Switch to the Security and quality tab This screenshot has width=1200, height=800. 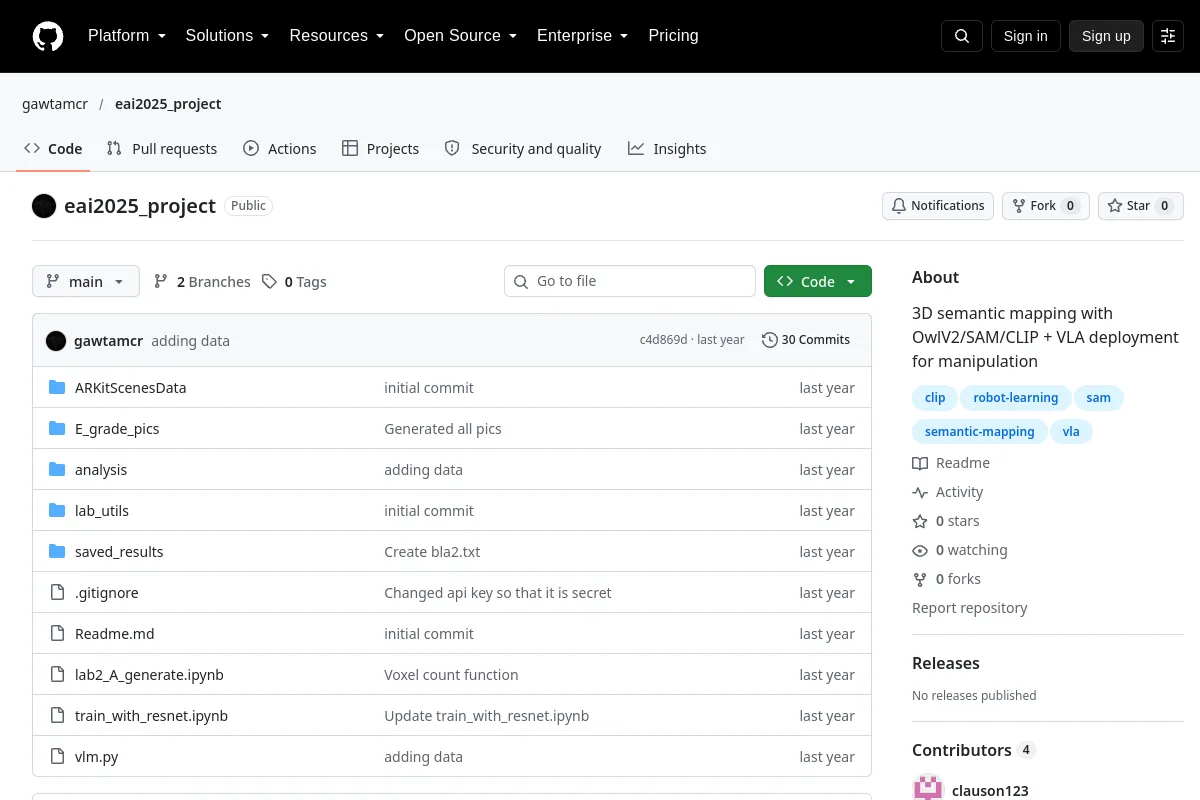(x=523, y=149)
